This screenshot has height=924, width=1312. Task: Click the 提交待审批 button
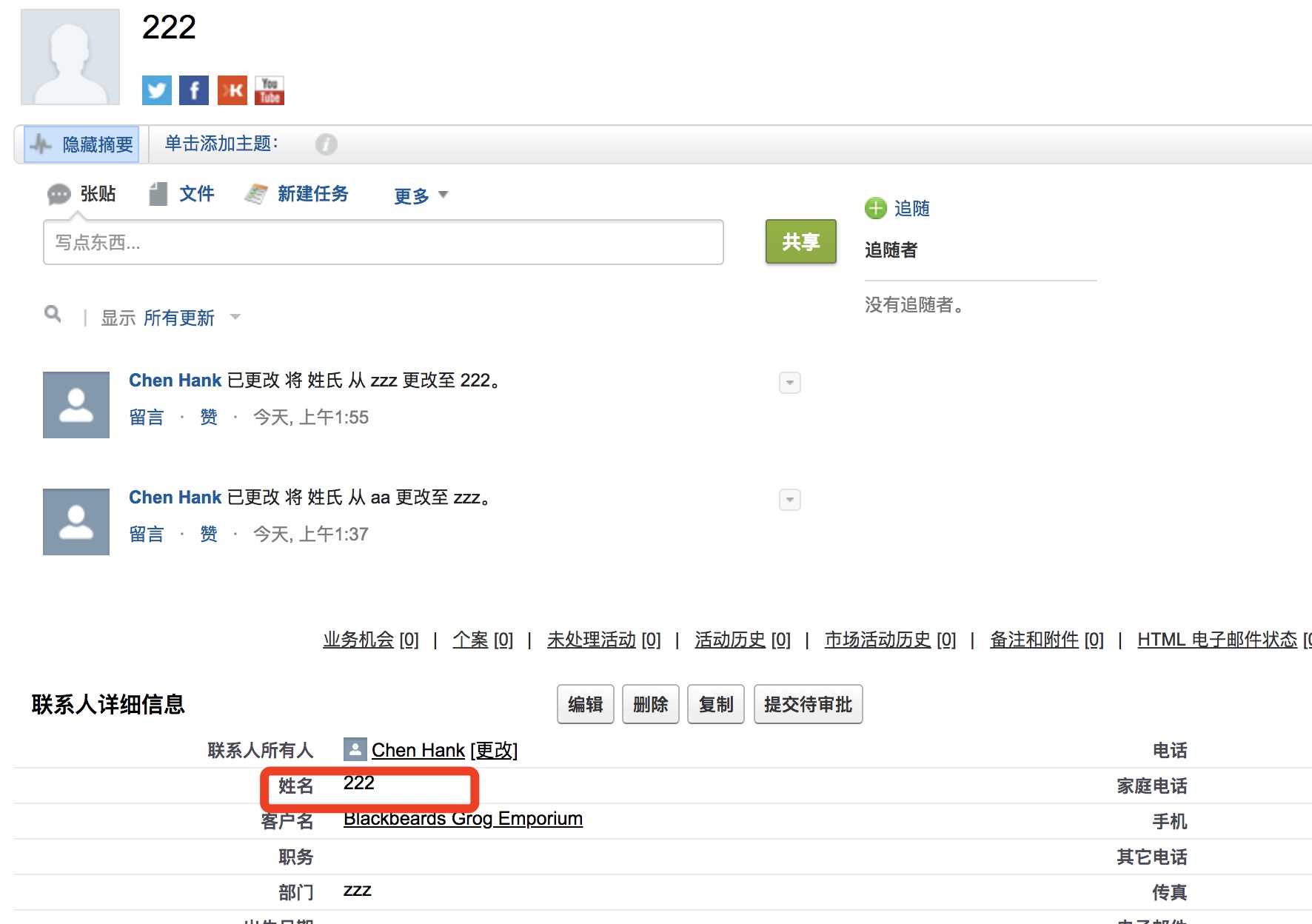(x=809, y=704)
